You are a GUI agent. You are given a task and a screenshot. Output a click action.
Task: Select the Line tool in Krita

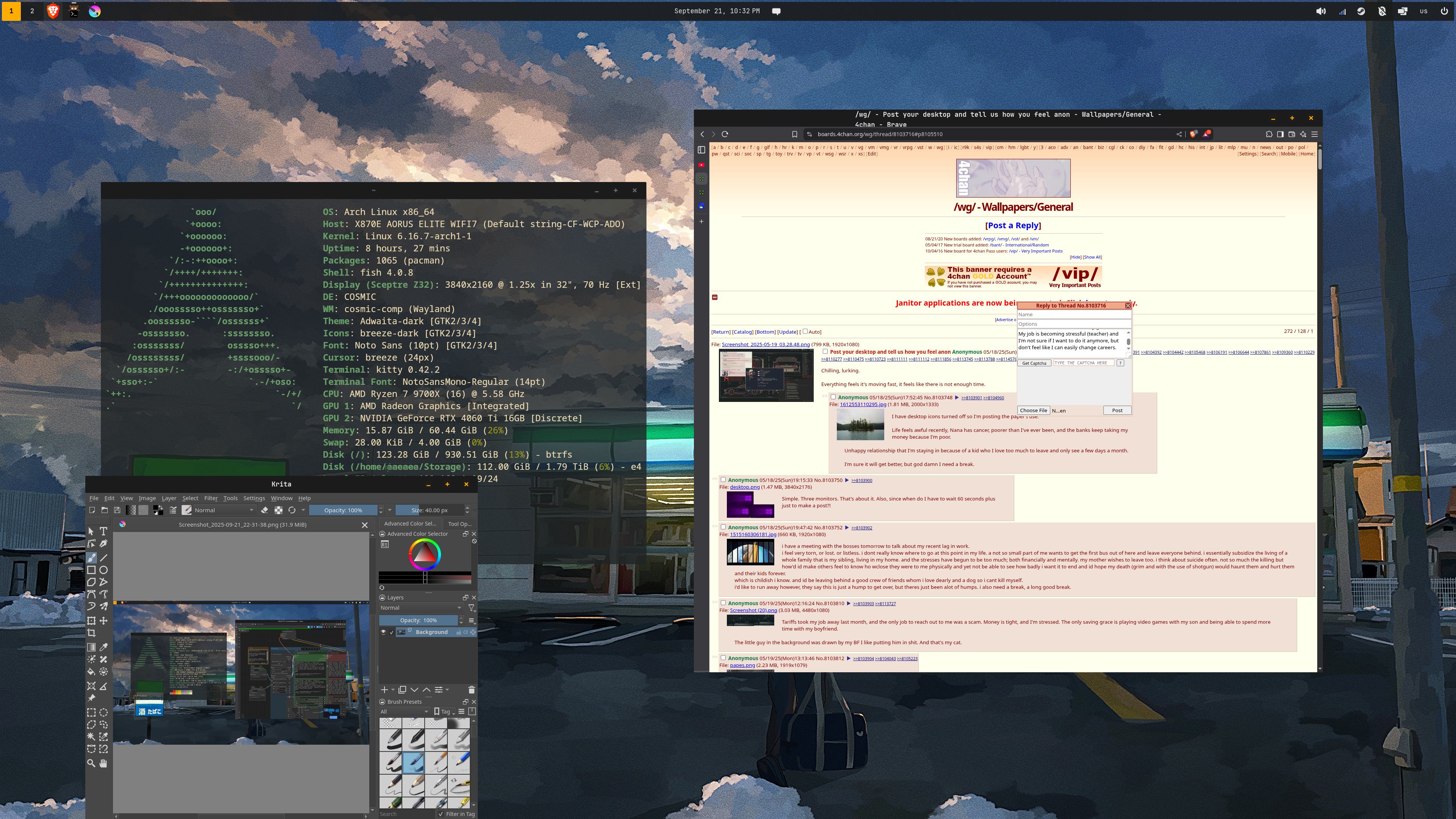[104, 557]
